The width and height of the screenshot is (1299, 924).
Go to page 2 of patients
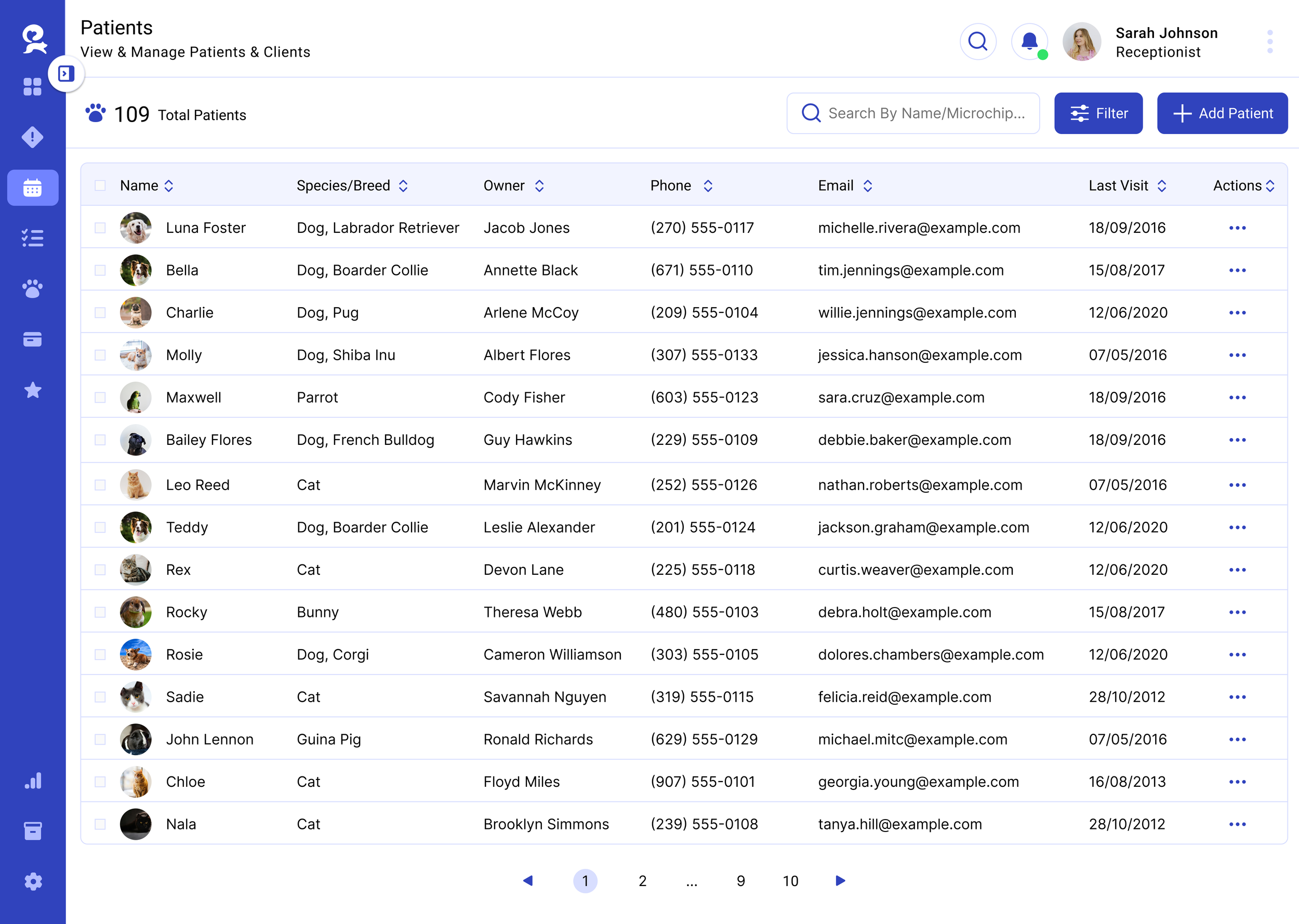(x=642, y=881)
